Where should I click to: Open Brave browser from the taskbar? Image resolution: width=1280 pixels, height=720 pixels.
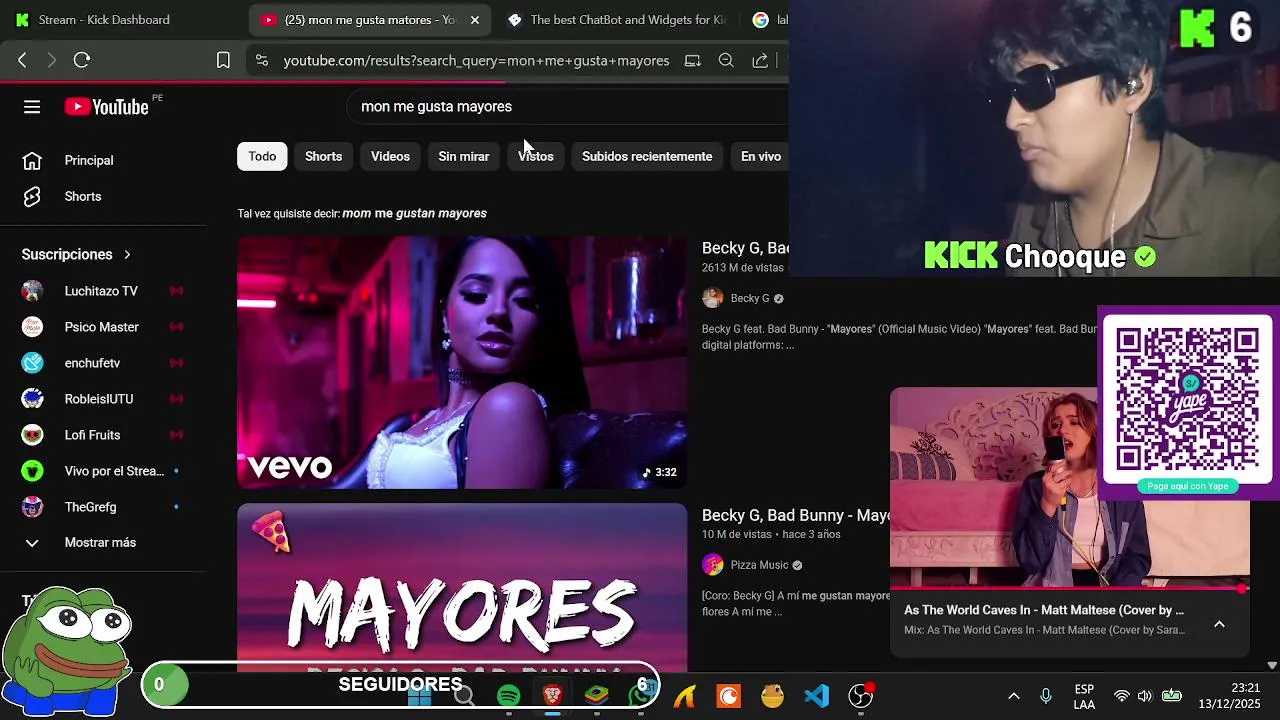click(x=552, y=695)
